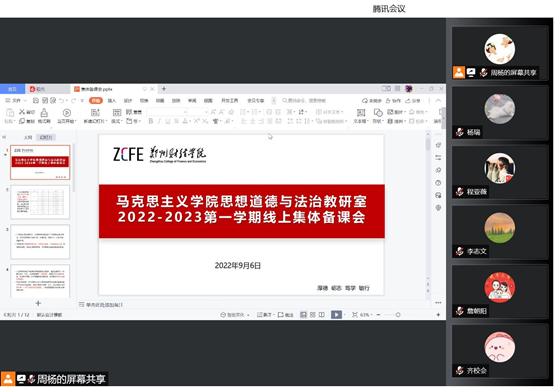Switch to normal view in status bar
The image size is (555, 387).
click(303, 314)
